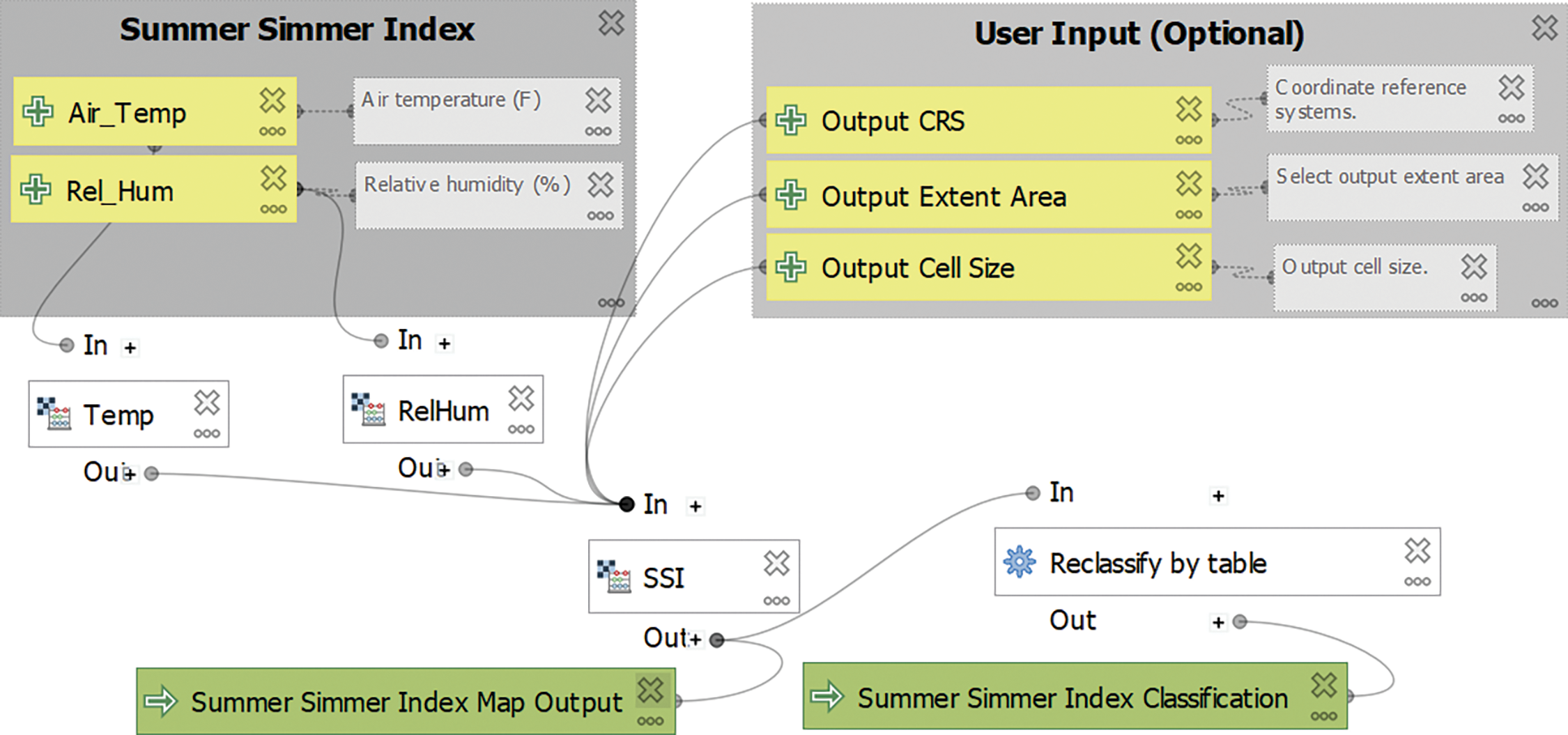Click the raster calculator icon on Temp

click(x=54, y=414)
